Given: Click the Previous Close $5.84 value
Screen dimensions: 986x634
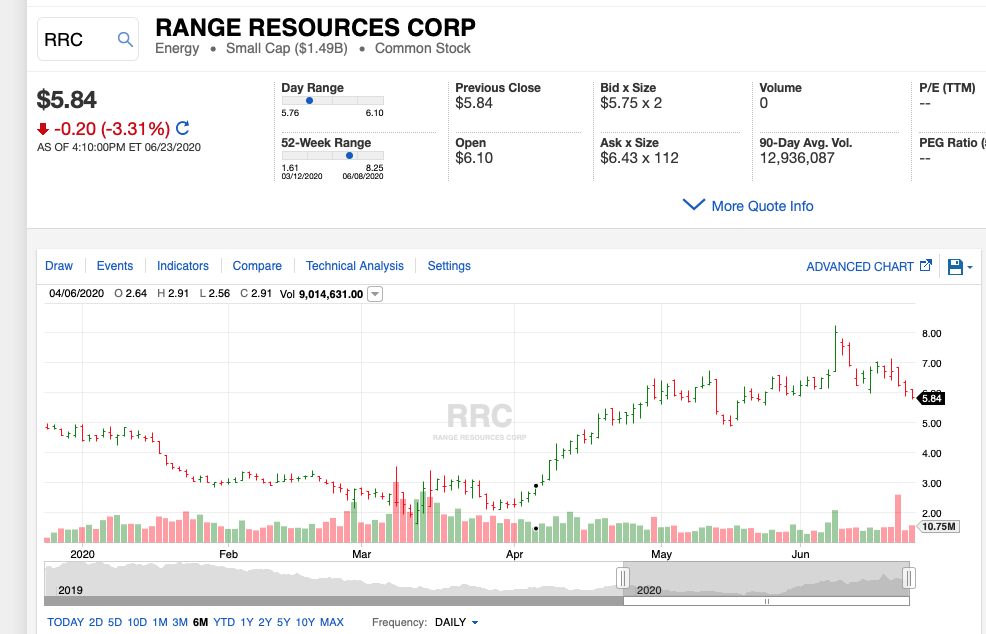Looking at the screenshot, I should [x=474, y=103].
